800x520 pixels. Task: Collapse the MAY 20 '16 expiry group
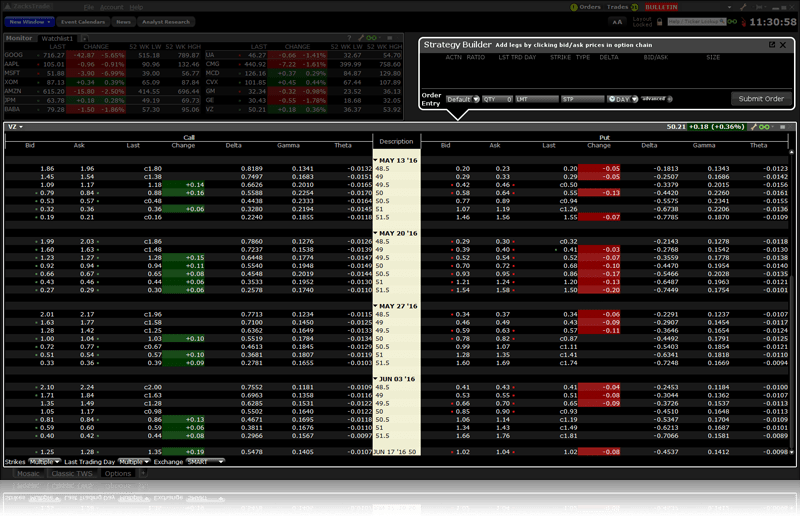pyautogui.click(x=376, y=233)
